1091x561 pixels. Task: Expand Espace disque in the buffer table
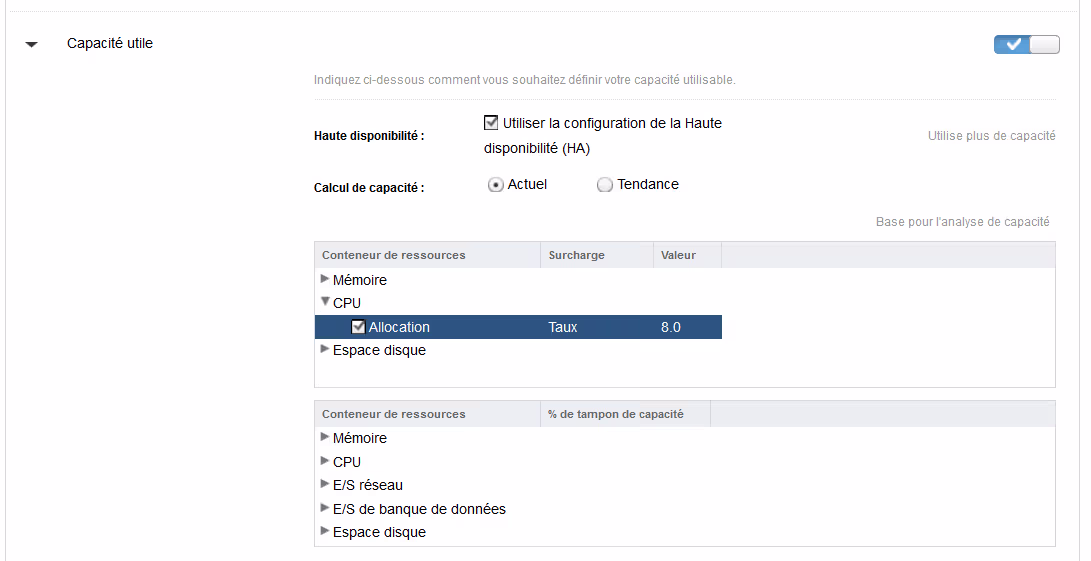[324, 531]
